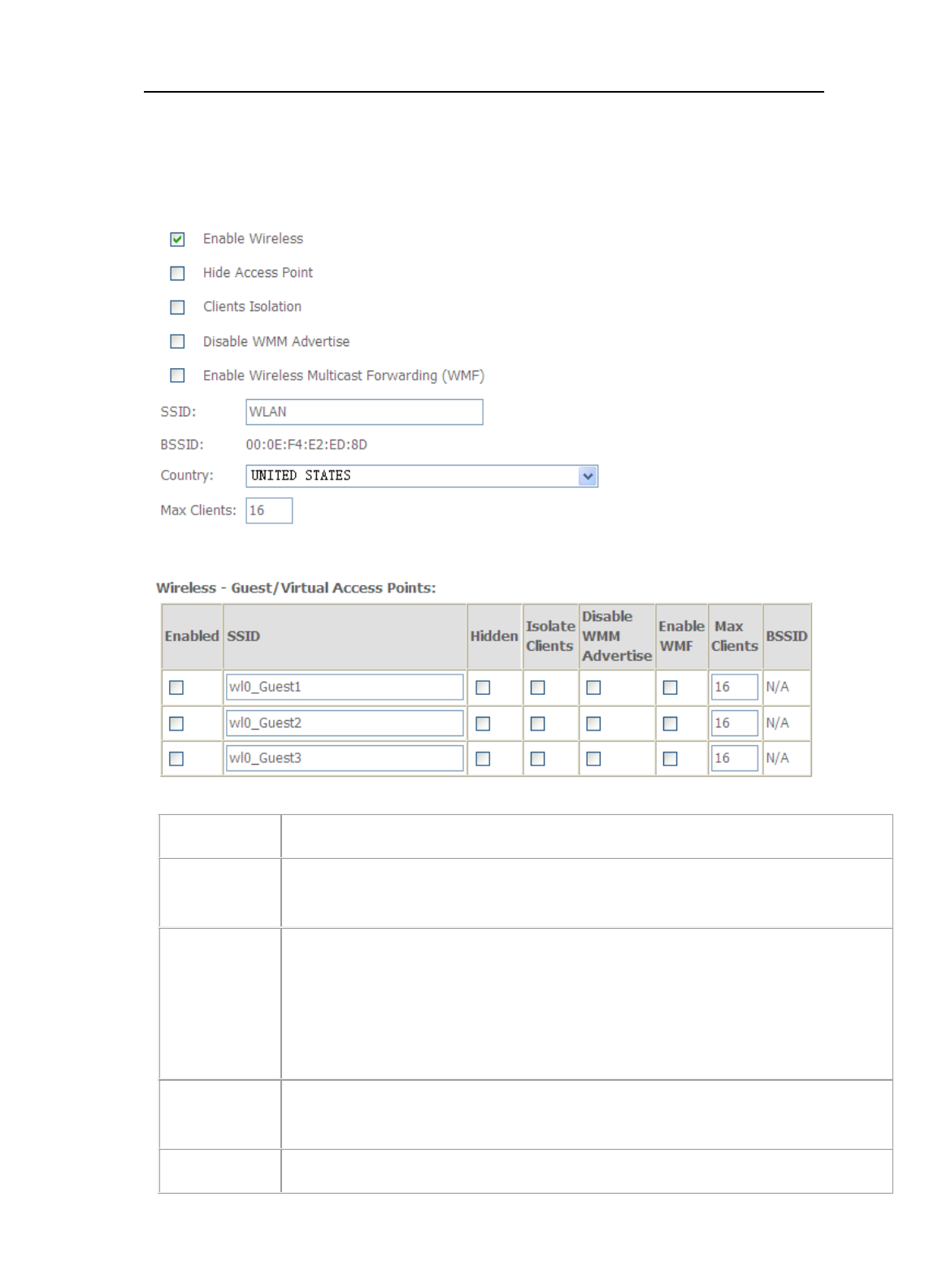Screen dimensions: 951x1288
Task: Enable the wl0_Guest1 access point checkbox
Action: pos(176,687)
